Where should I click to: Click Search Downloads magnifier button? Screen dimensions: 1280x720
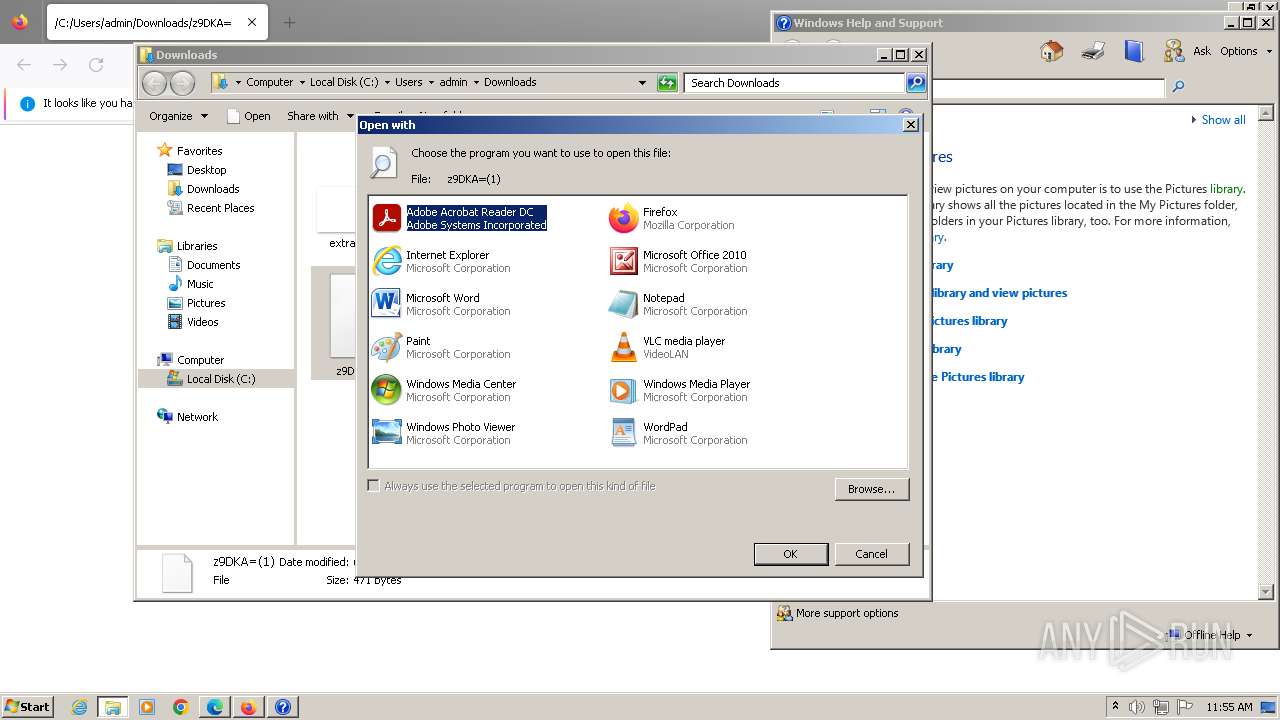coord(916,83)
